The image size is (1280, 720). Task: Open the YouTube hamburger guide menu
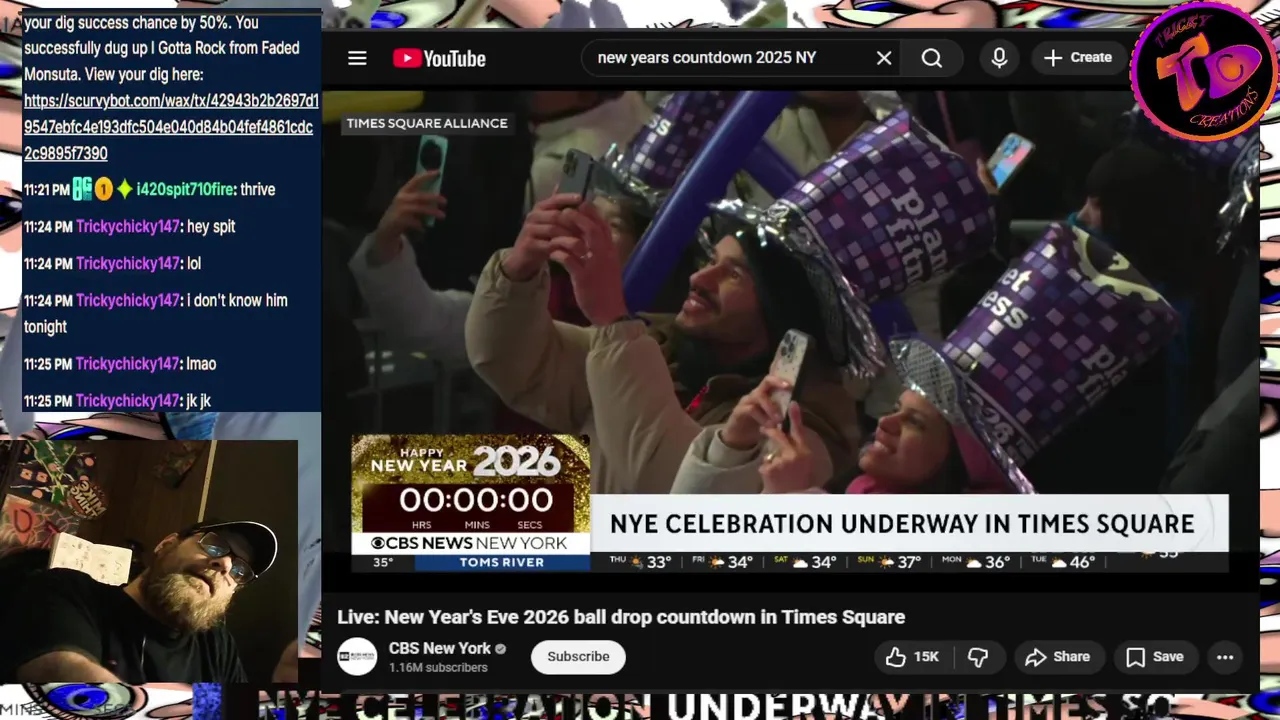tap(357, 58)
